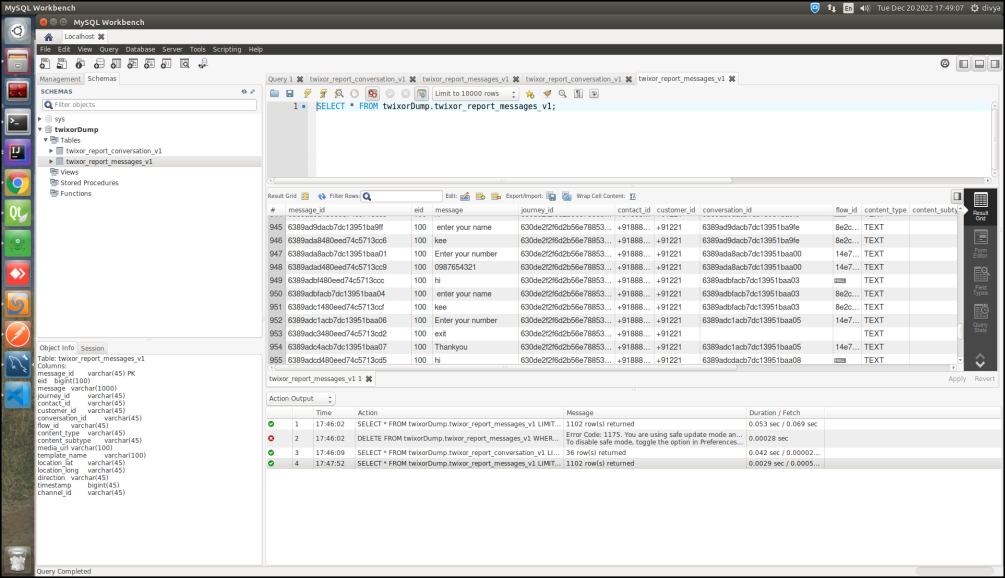Viewport: 1005px width, 578px height.
Task: Save the SQL script to file
Action: coord(290,94)
